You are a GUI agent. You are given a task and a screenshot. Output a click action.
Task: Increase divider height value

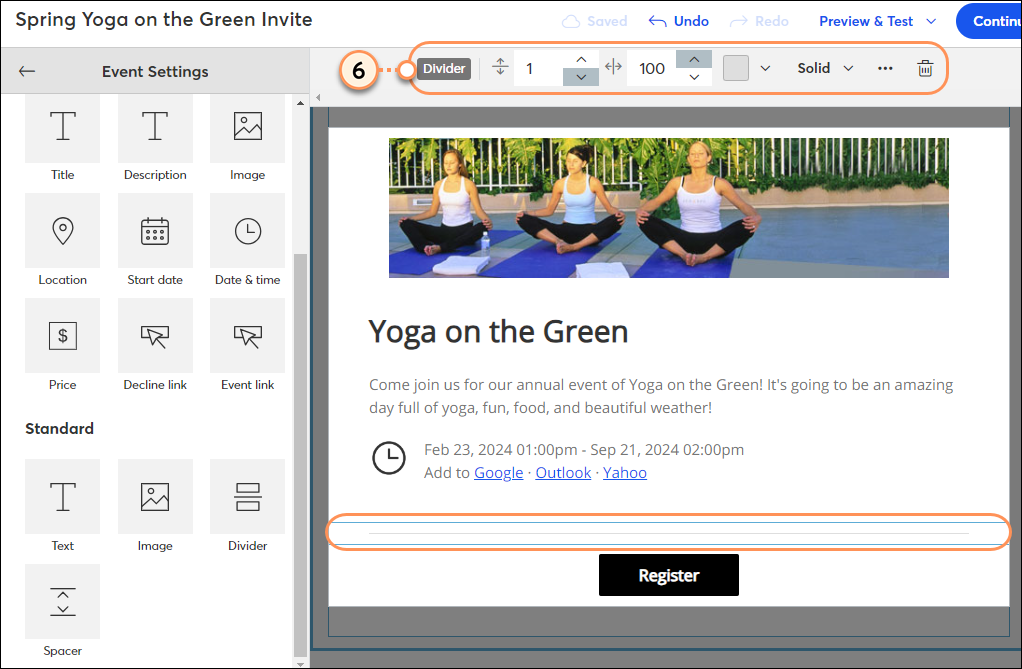tap(581, 59)
